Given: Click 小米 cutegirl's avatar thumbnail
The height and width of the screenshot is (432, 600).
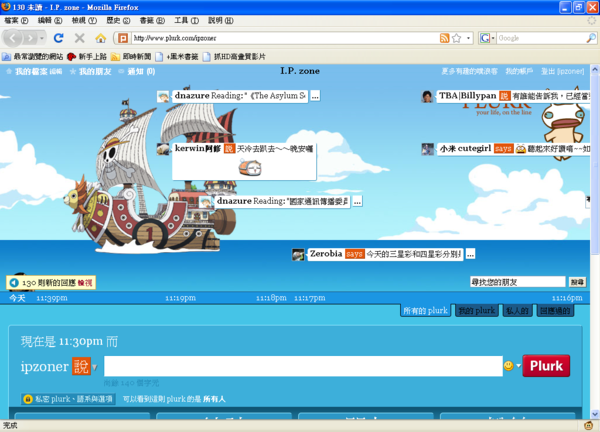Looking at the screenshot, I should (427, 149).
